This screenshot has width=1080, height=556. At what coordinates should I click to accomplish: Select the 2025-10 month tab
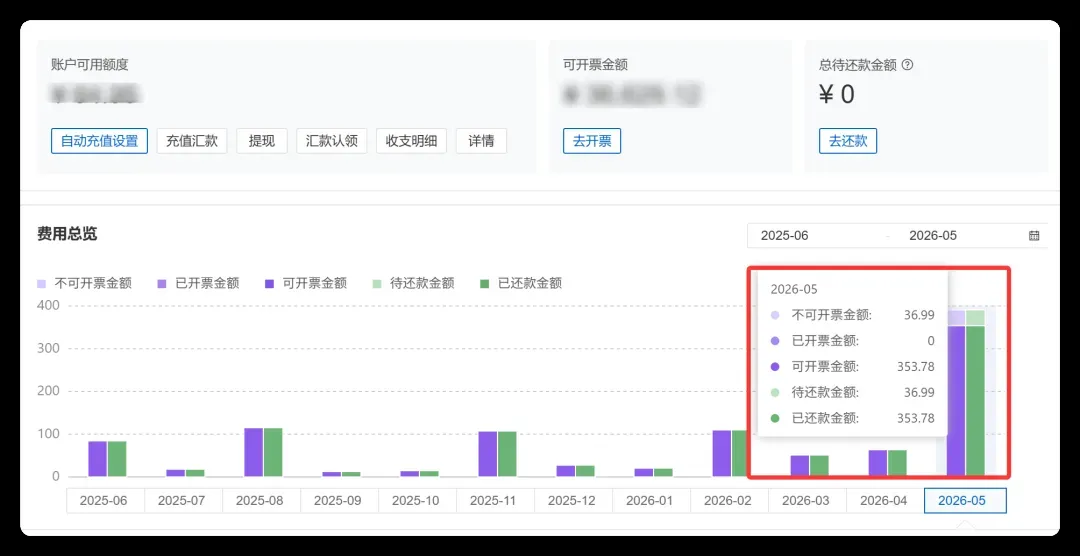417,501
